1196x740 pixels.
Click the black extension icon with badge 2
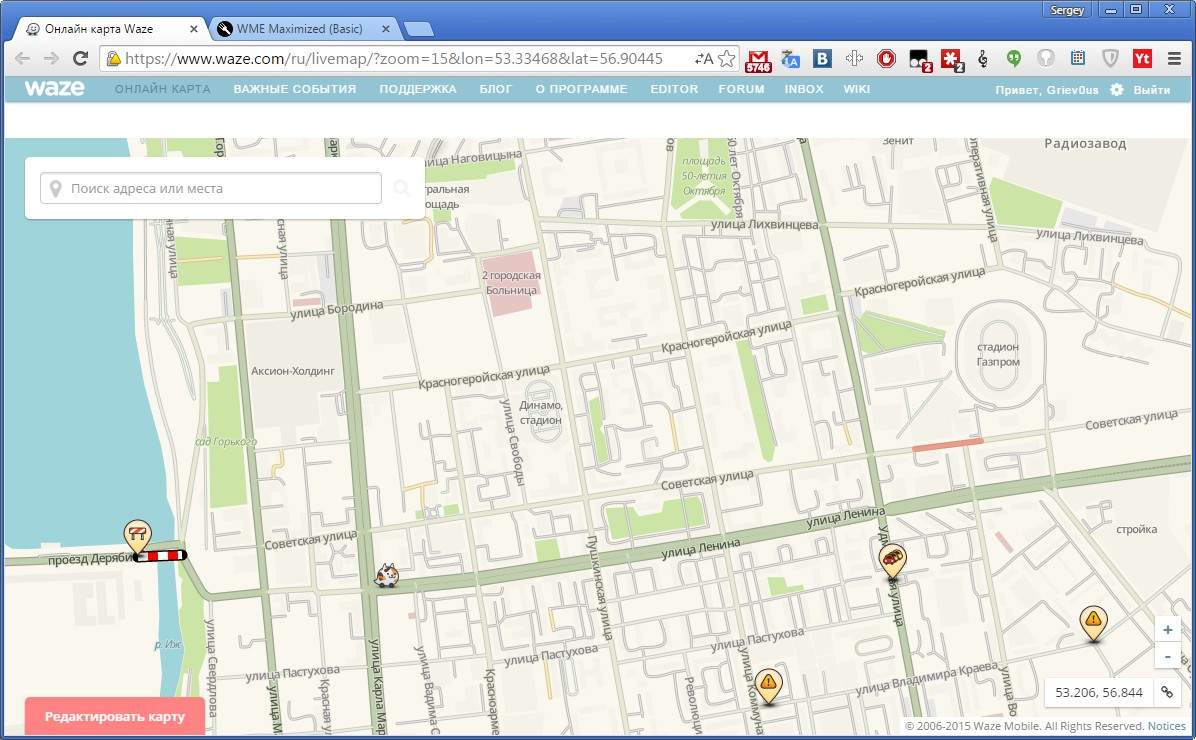tap(920, 60)
